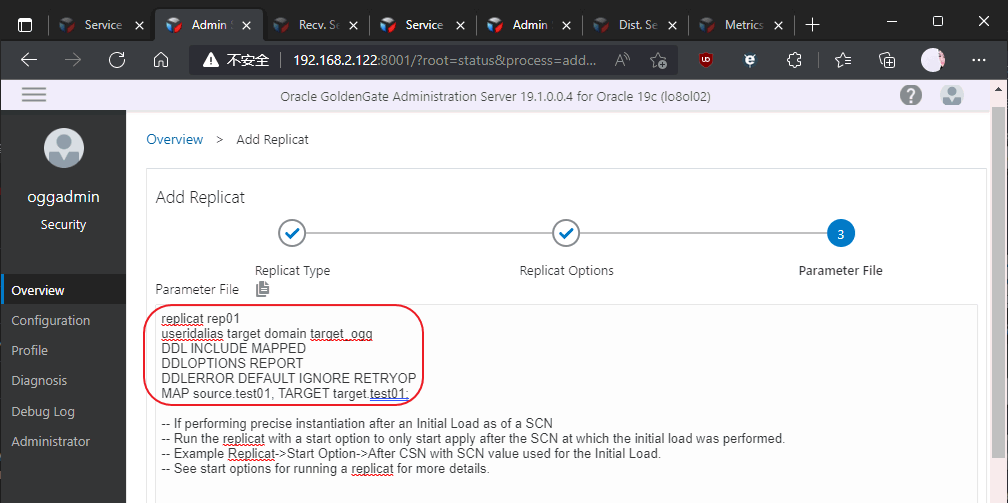1008x503 pixels.
Task: Switch to Dist. Server tab
Action: (635, 25)
